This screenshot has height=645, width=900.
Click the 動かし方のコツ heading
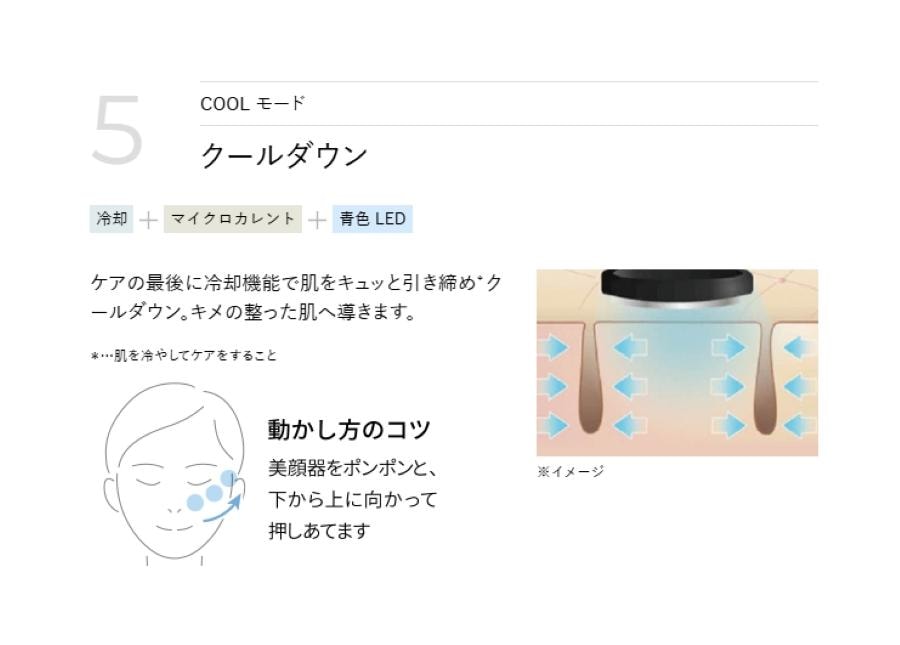349,429
